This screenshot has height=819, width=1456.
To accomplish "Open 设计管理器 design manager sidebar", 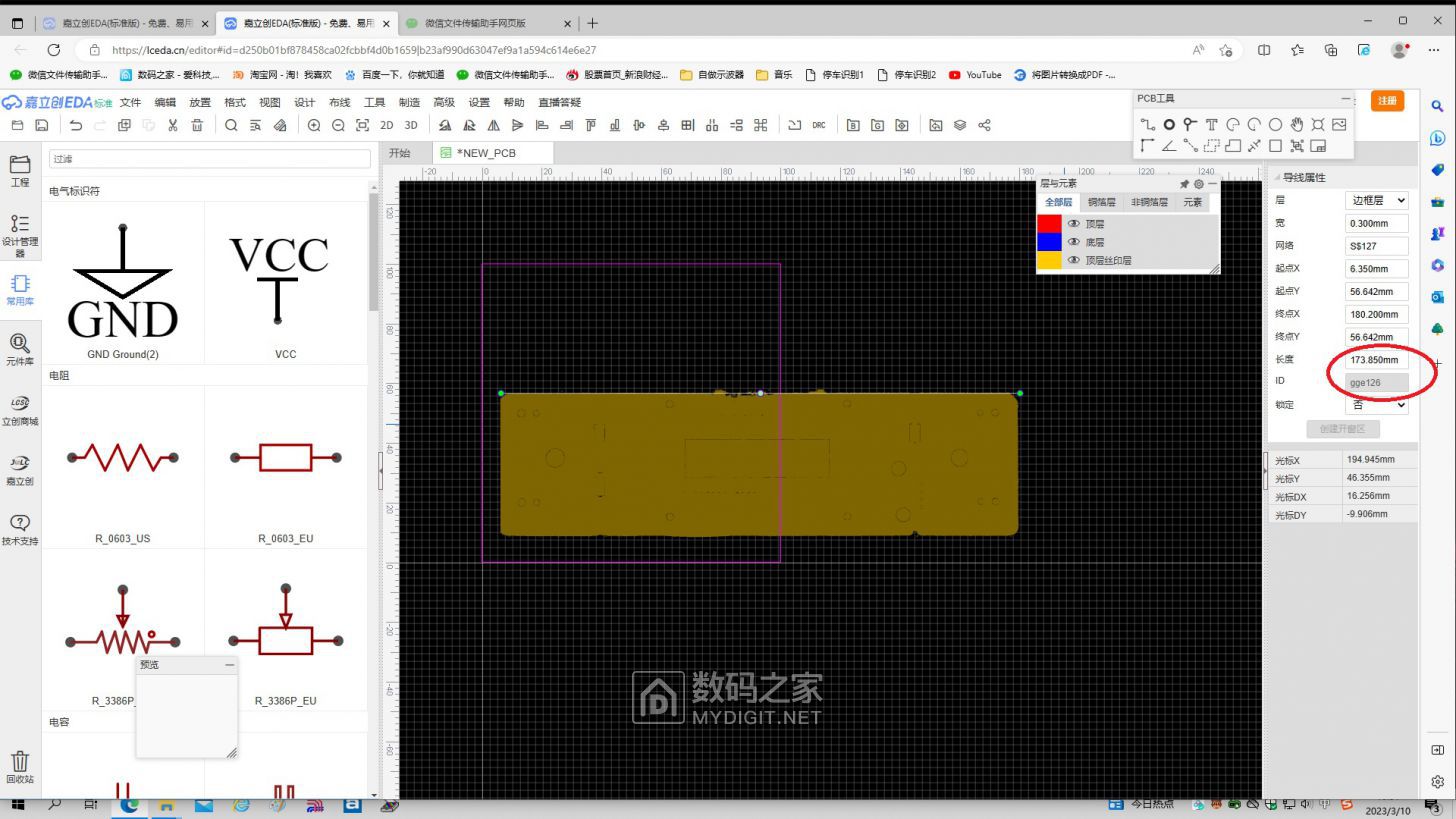I will coord(20,235).
